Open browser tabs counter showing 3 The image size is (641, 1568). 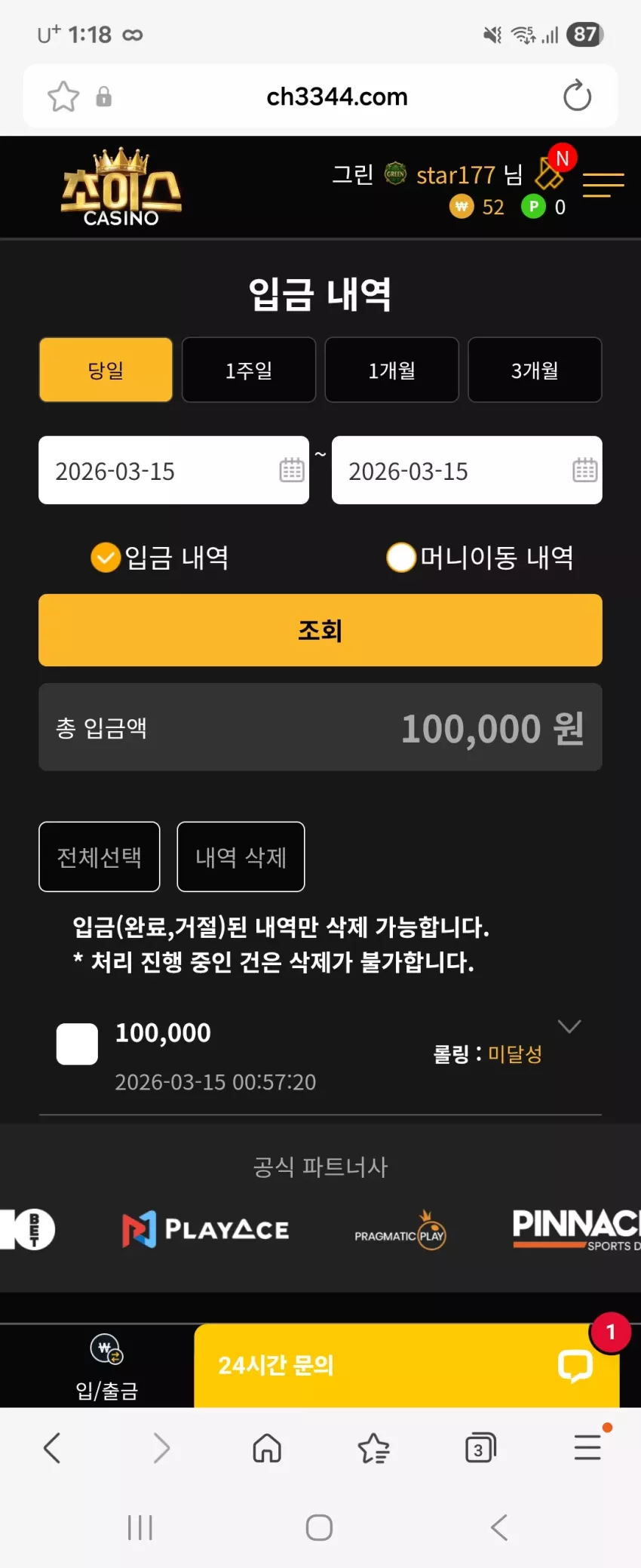click(480, 1448)
